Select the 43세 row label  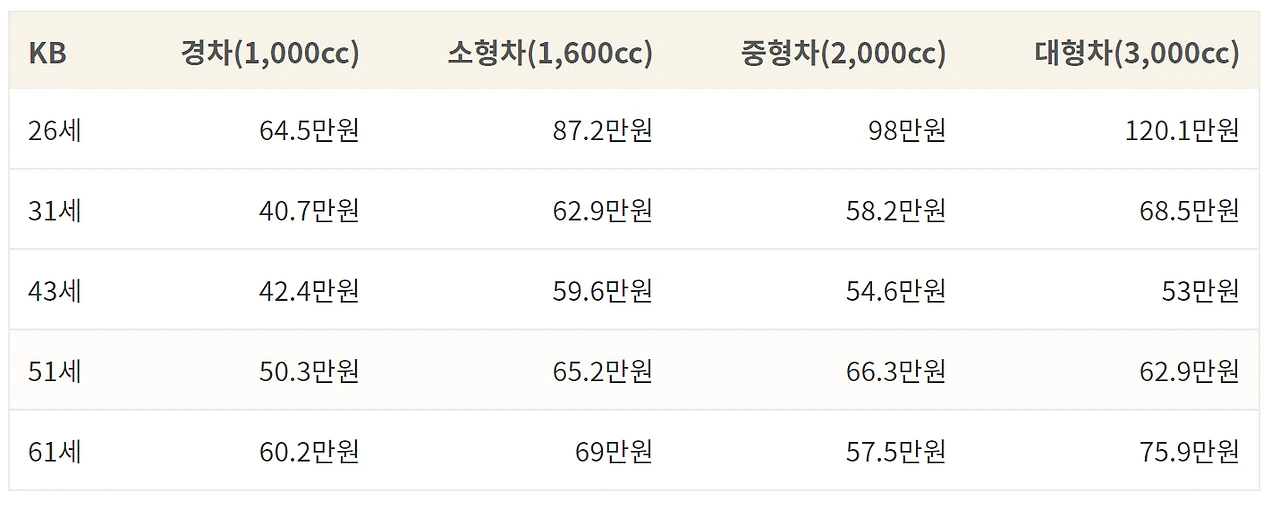55,291
